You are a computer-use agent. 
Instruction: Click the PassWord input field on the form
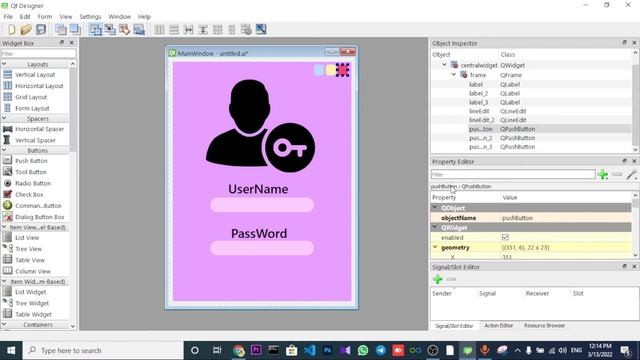(262, 248)
